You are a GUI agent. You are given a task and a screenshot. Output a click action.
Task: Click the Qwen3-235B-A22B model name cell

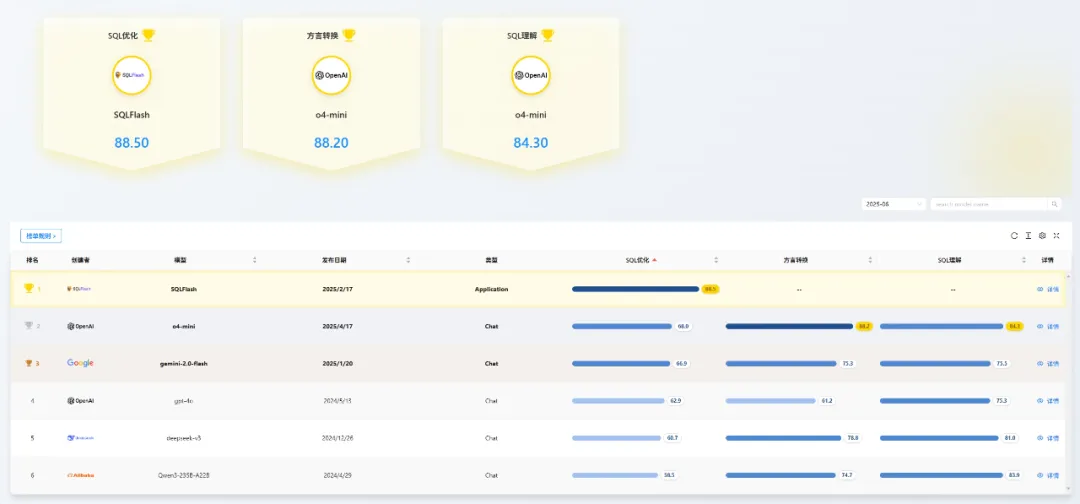point(184,475)
